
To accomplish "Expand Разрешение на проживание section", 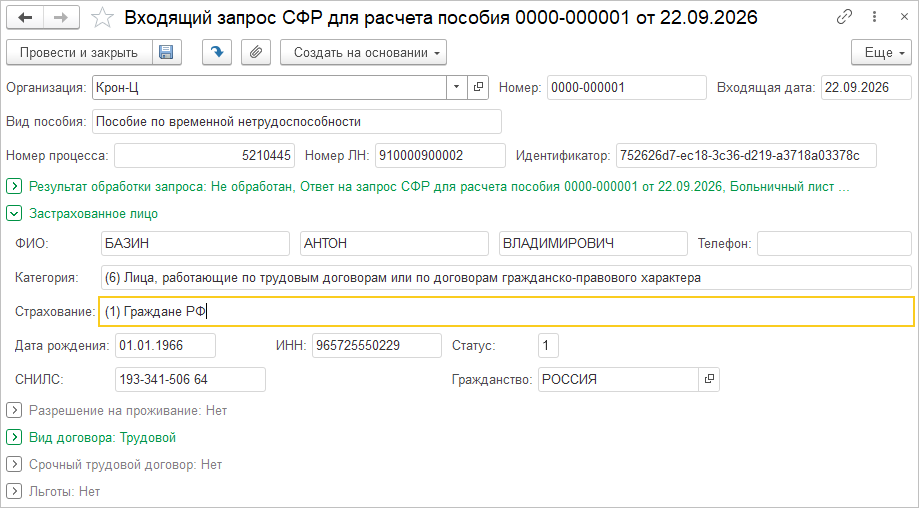I will pos(14,411).
